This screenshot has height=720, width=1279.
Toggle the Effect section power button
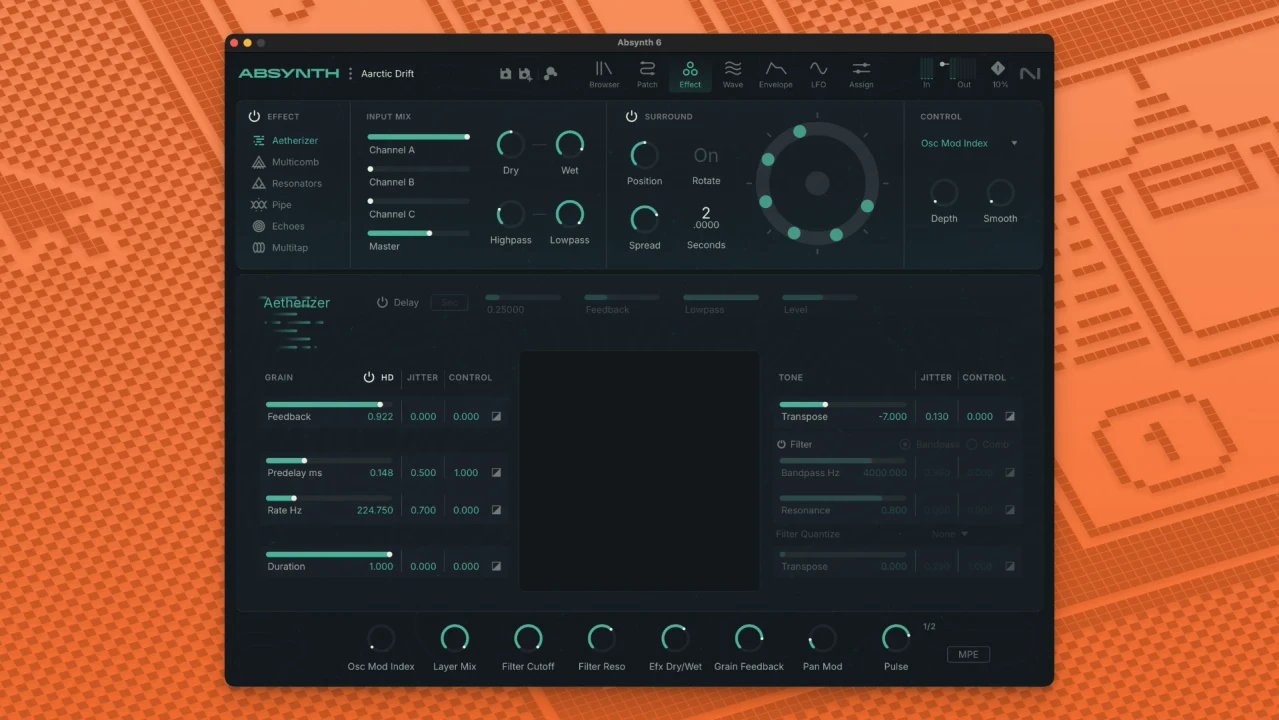tap(254, 117)
